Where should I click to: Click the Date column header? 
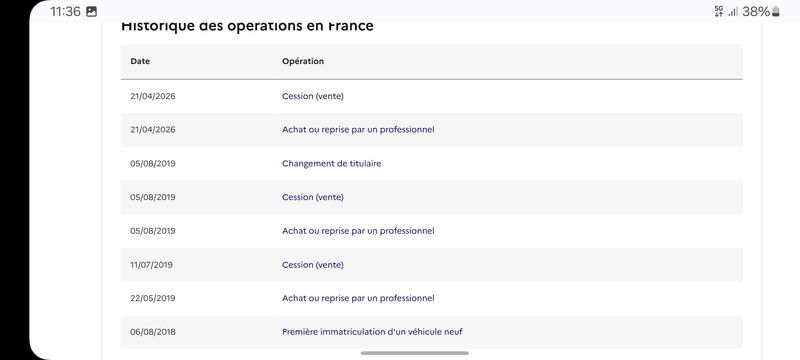140,61
